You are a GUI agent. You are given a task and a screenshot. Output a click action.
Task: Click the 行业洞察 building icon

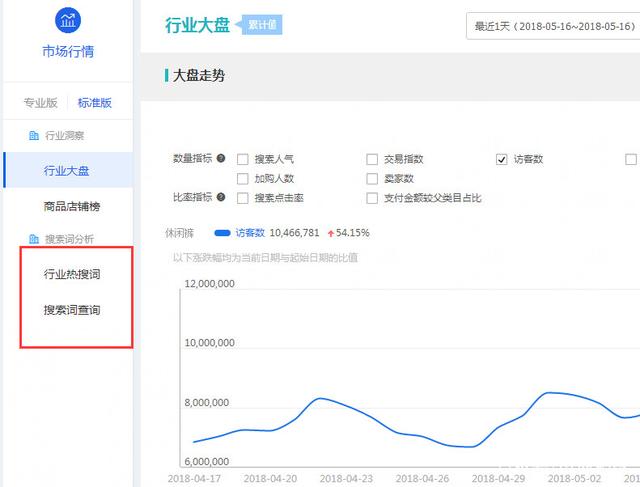pos(34,135)
